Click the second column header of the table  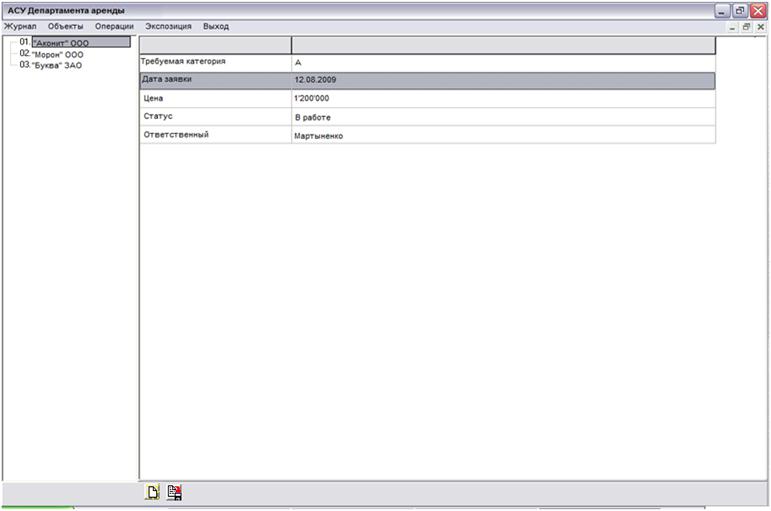coord(502,45)
